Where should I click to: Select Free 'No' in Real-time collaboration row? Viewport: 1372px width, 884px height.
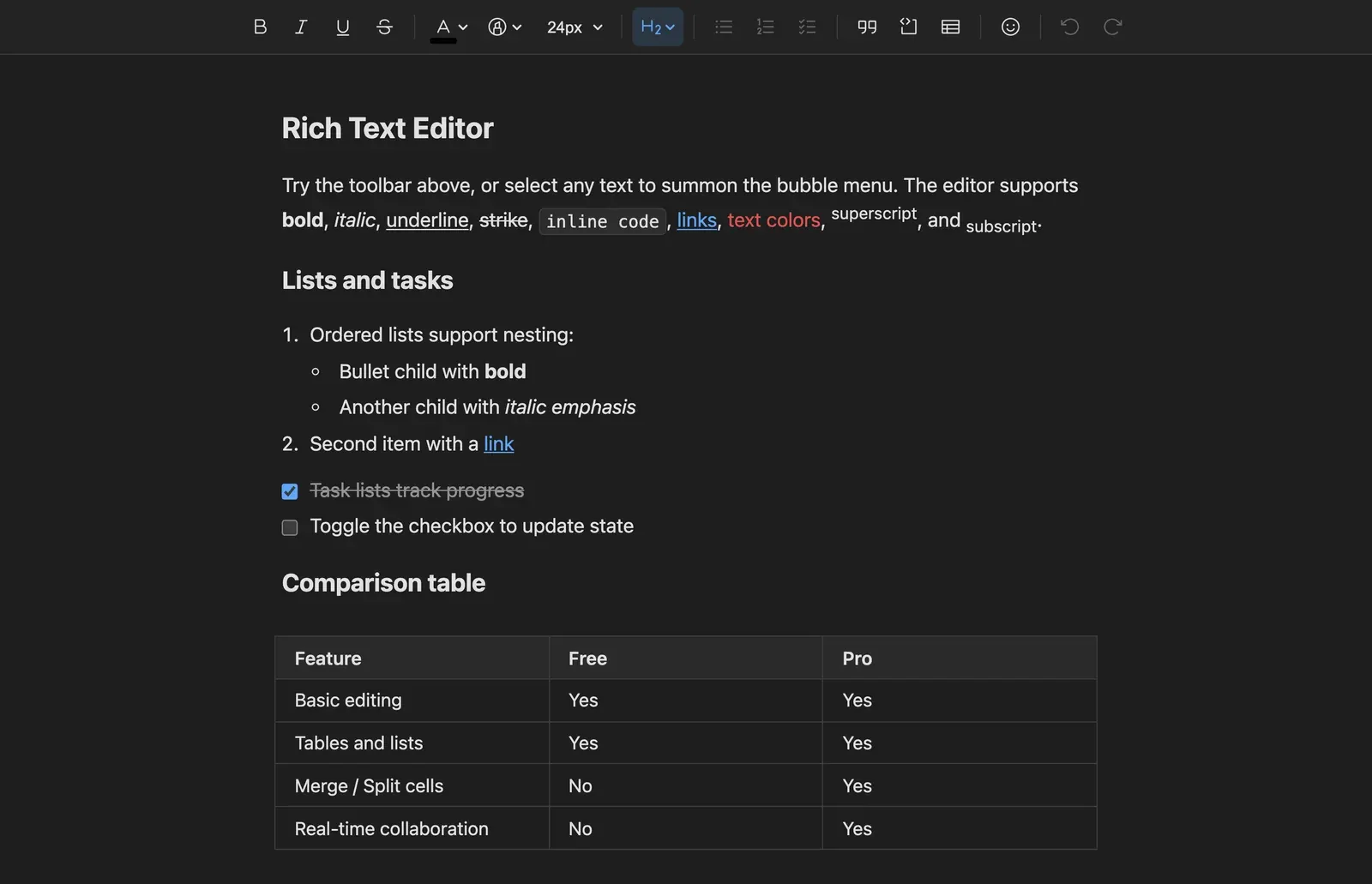(686, 829)
